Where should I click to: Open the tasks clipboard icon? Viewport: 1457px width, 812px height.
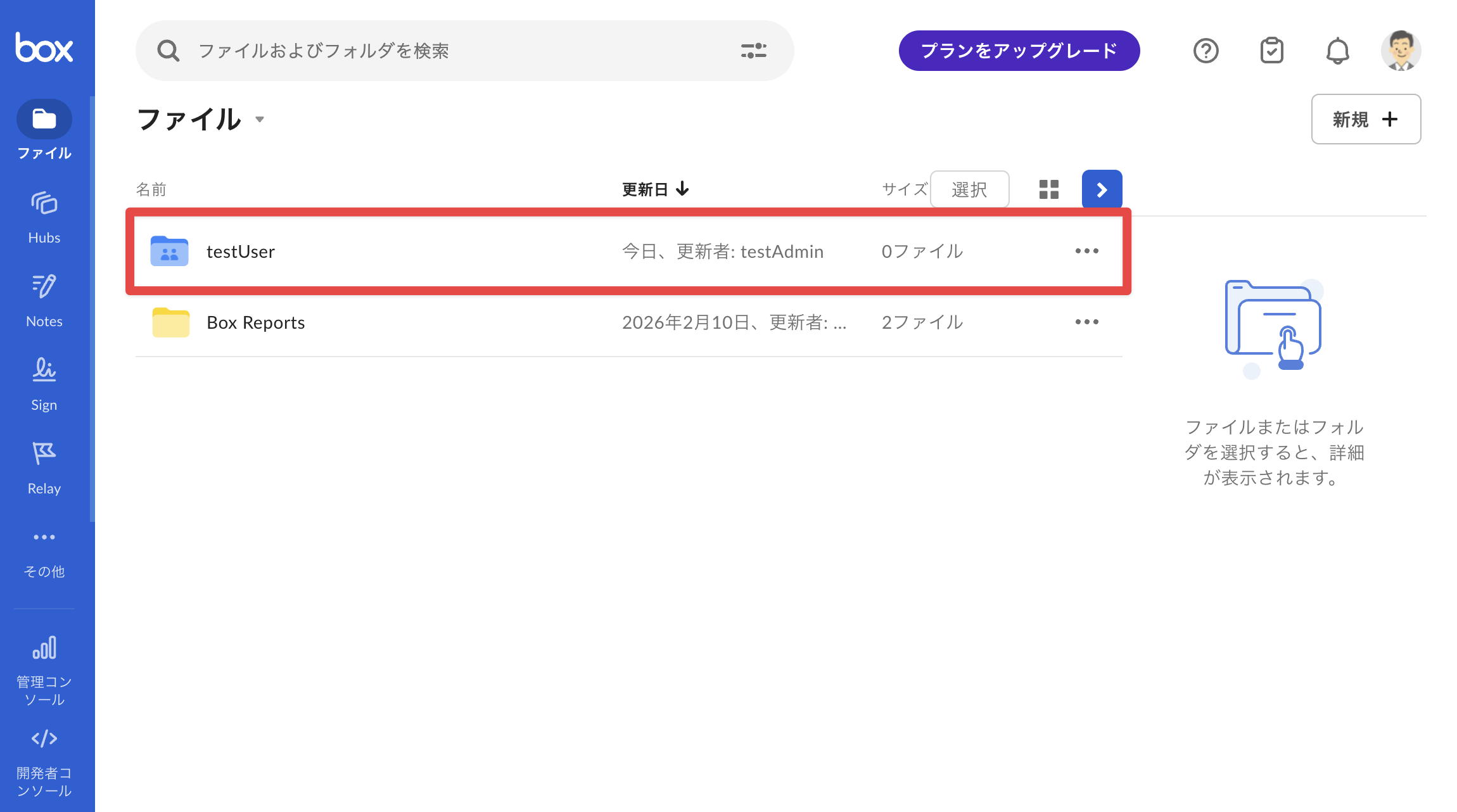click(x=1272, y=51)
